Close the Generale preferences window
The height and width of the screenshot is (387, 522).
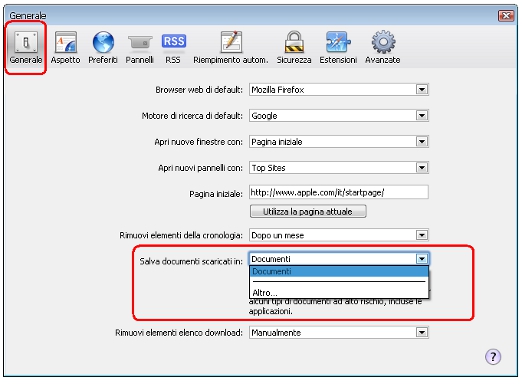[x=506, y=15]
